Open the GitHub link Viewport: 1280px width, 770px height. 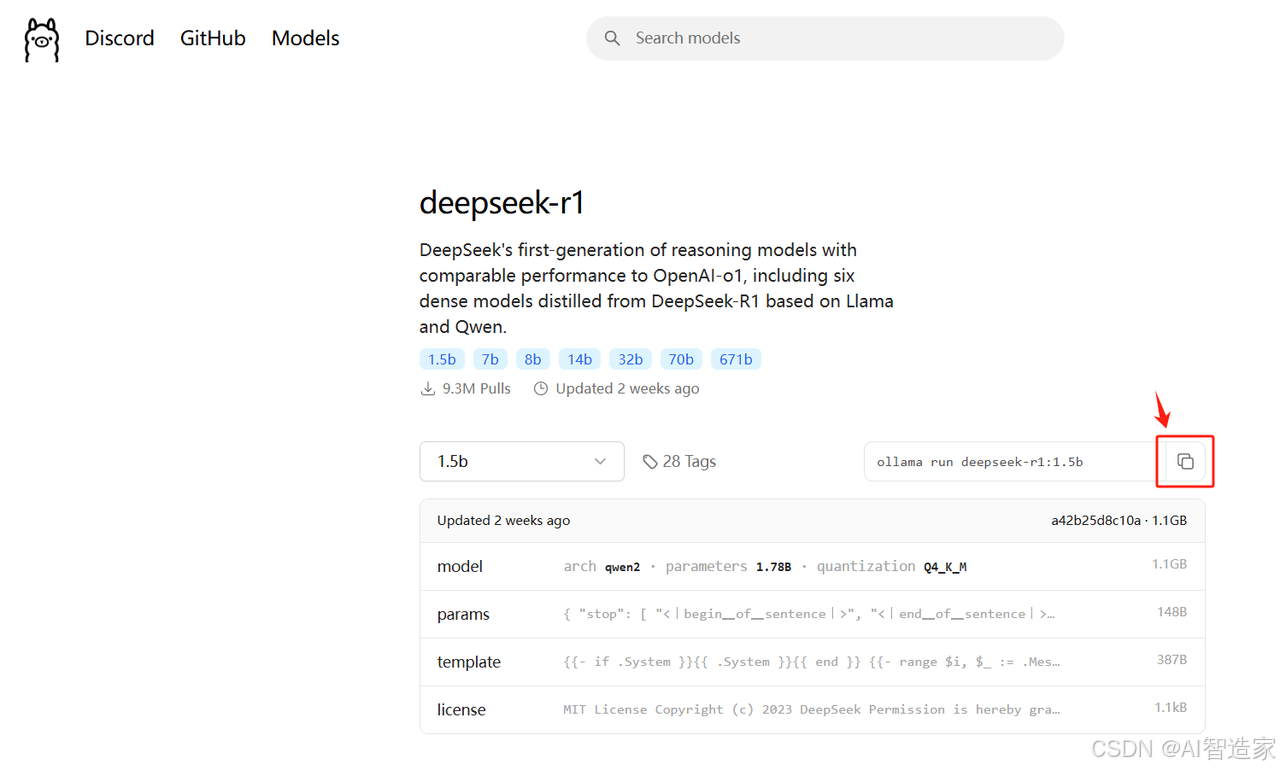(213, 38)
